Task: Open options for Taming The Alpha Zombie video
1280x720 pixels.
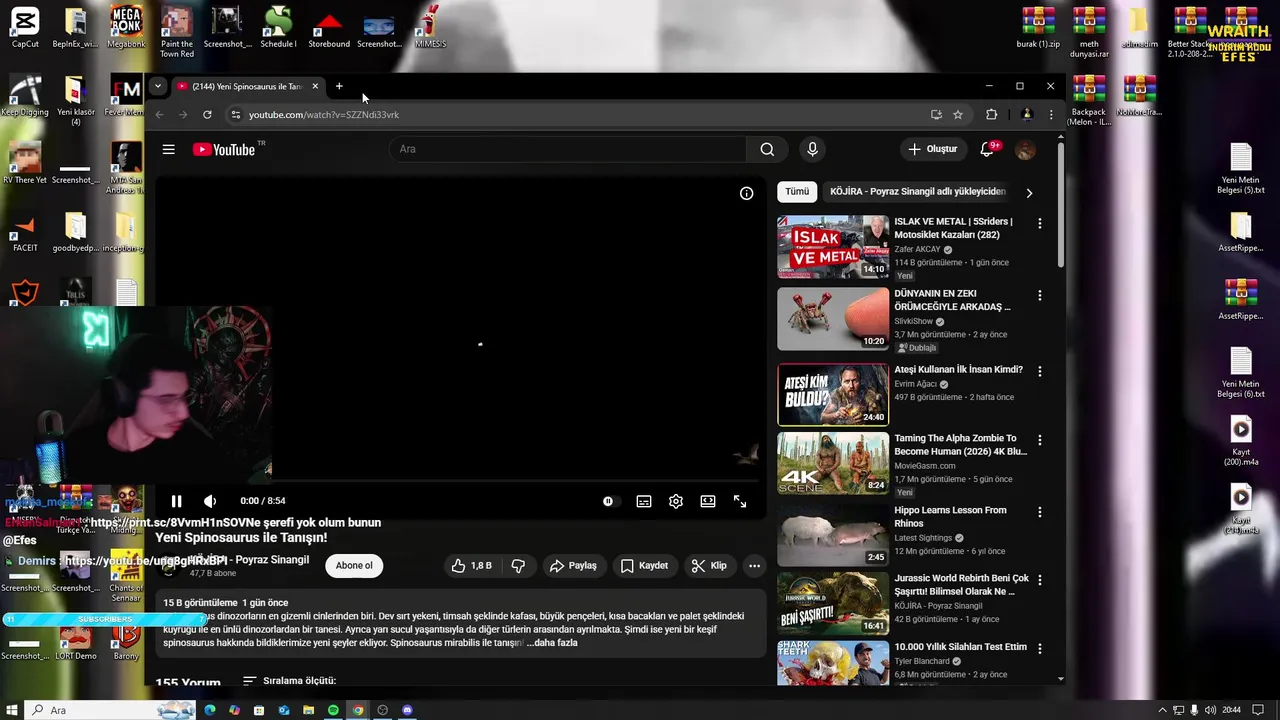Action: click(x=1040, y=439)
